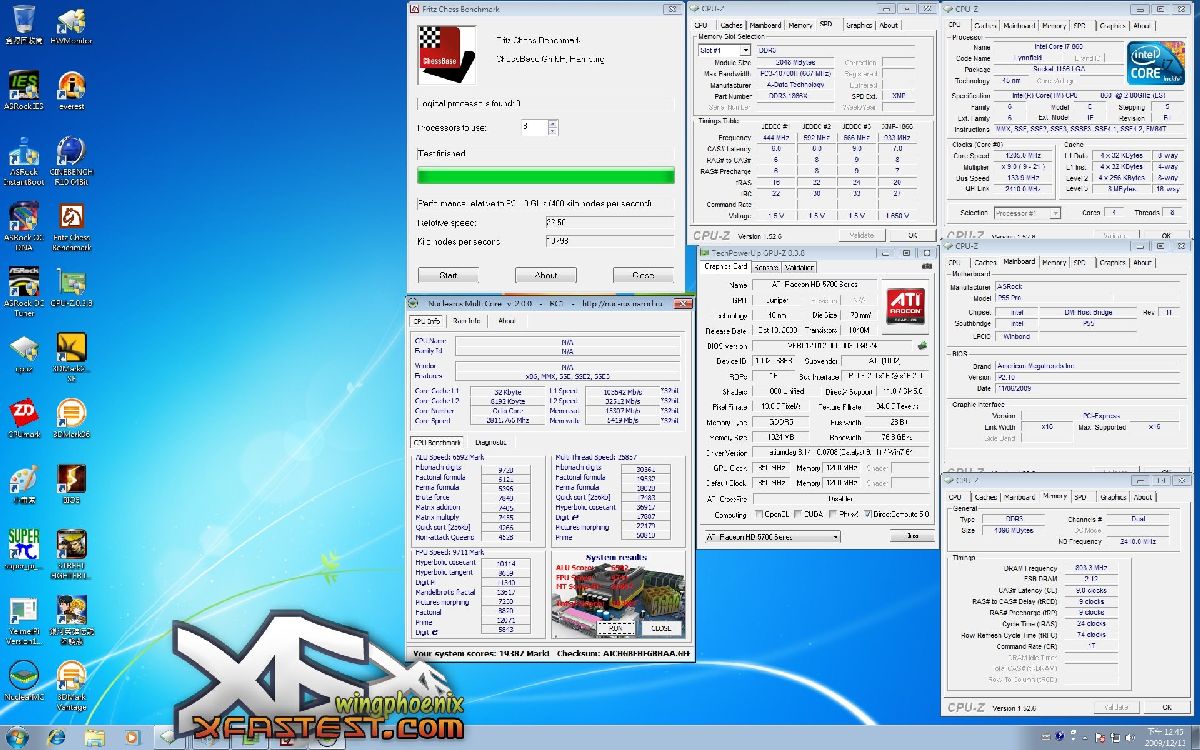This screenshot has height=750, width=1200.
Task: Switch to Caches tab in SPD CPU-Z window
Action: [x=731, y=25]
